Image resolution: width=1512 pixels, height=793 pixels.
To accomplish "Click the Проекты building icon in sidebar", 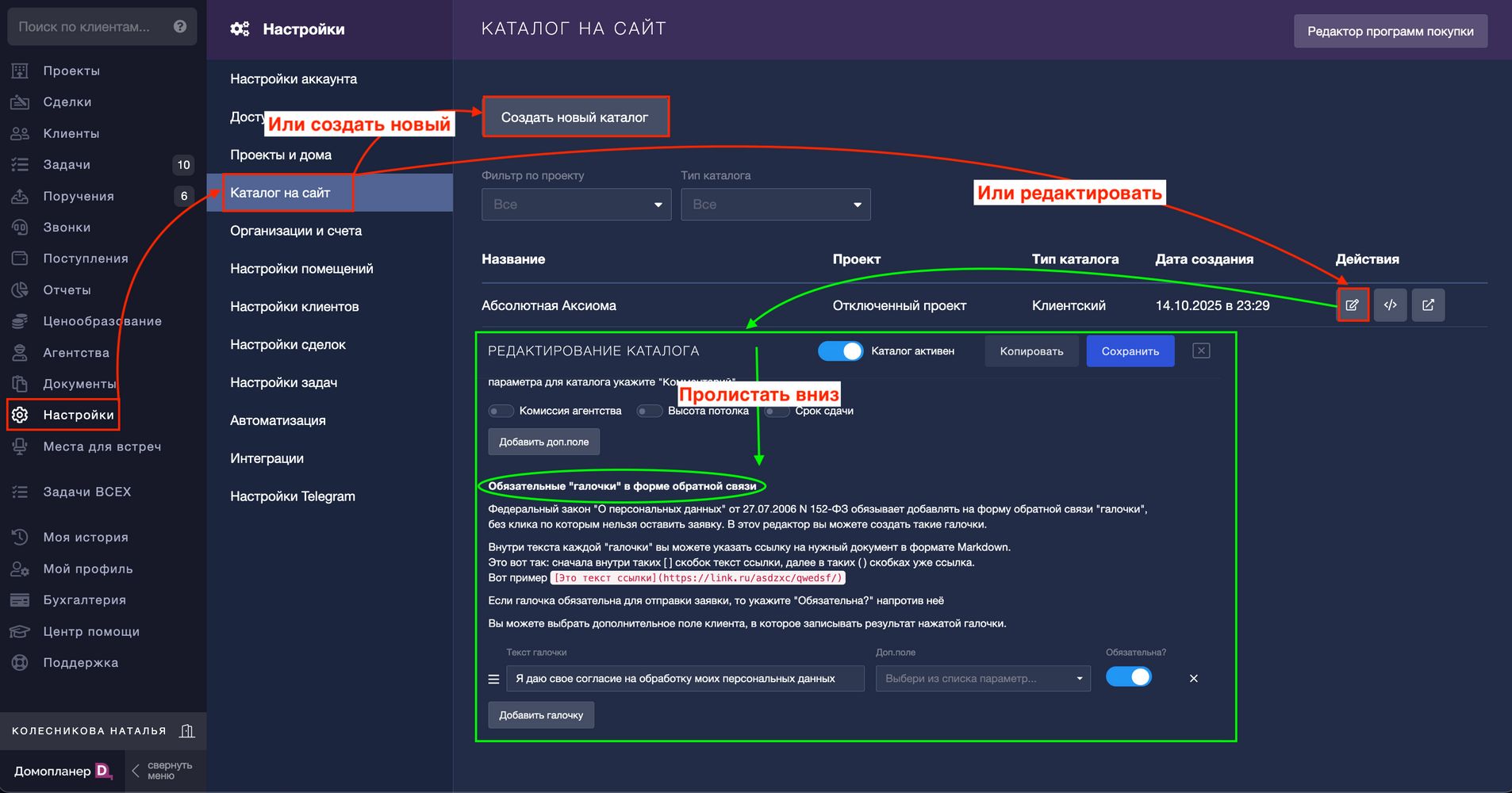I will (20, 71).
